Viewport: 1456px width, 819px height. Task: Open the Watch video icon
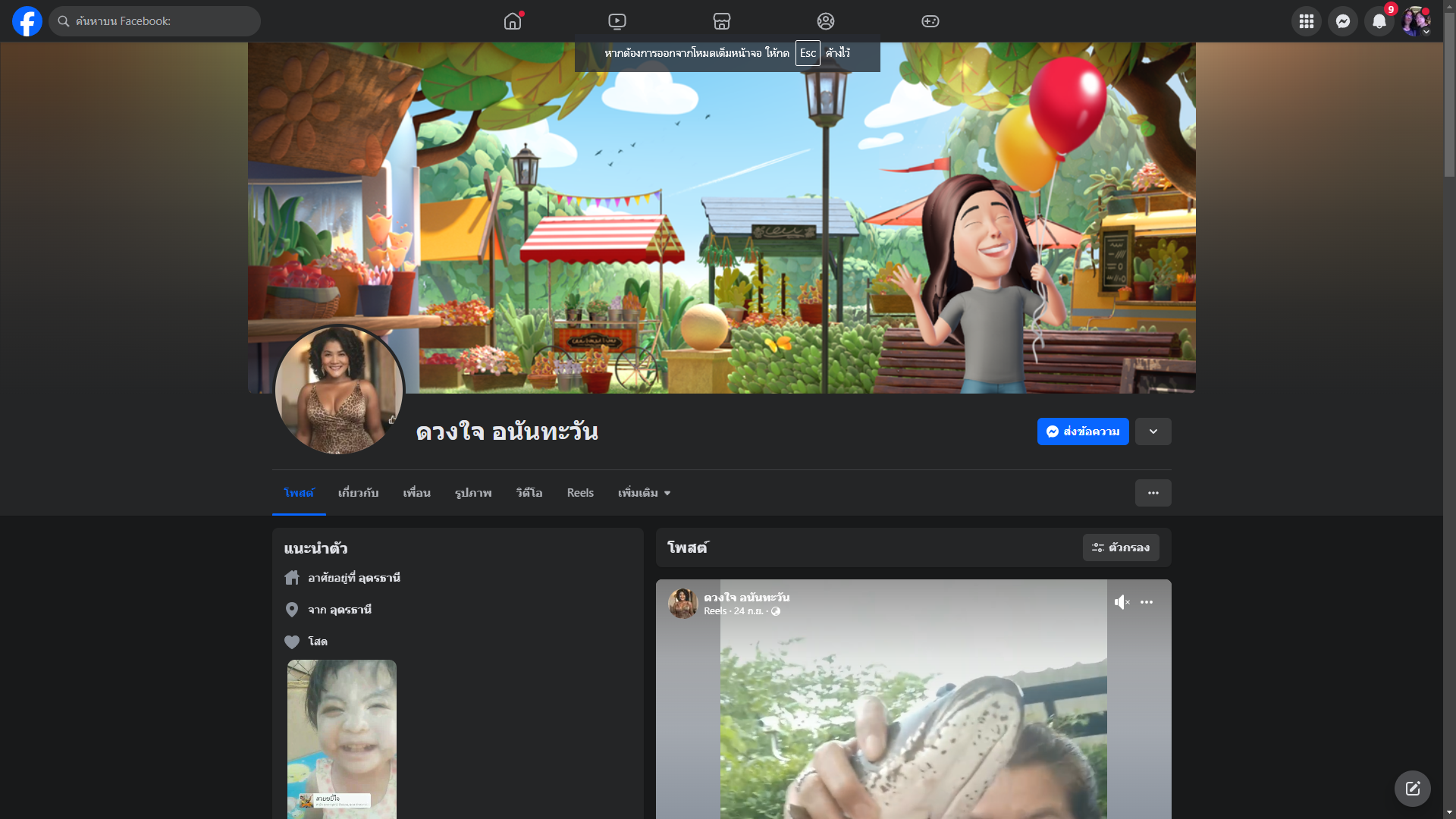coord(617,21)
